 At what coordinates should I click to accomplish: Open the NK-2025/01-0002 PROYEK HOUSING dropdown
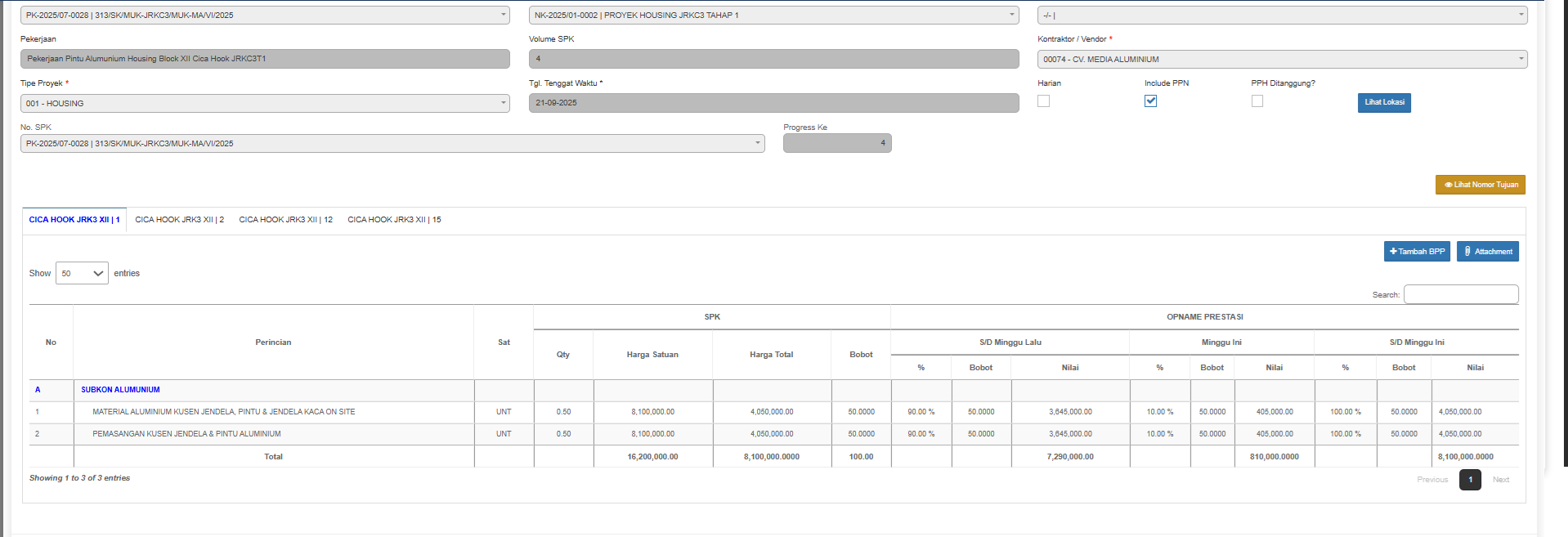point(773,15)
